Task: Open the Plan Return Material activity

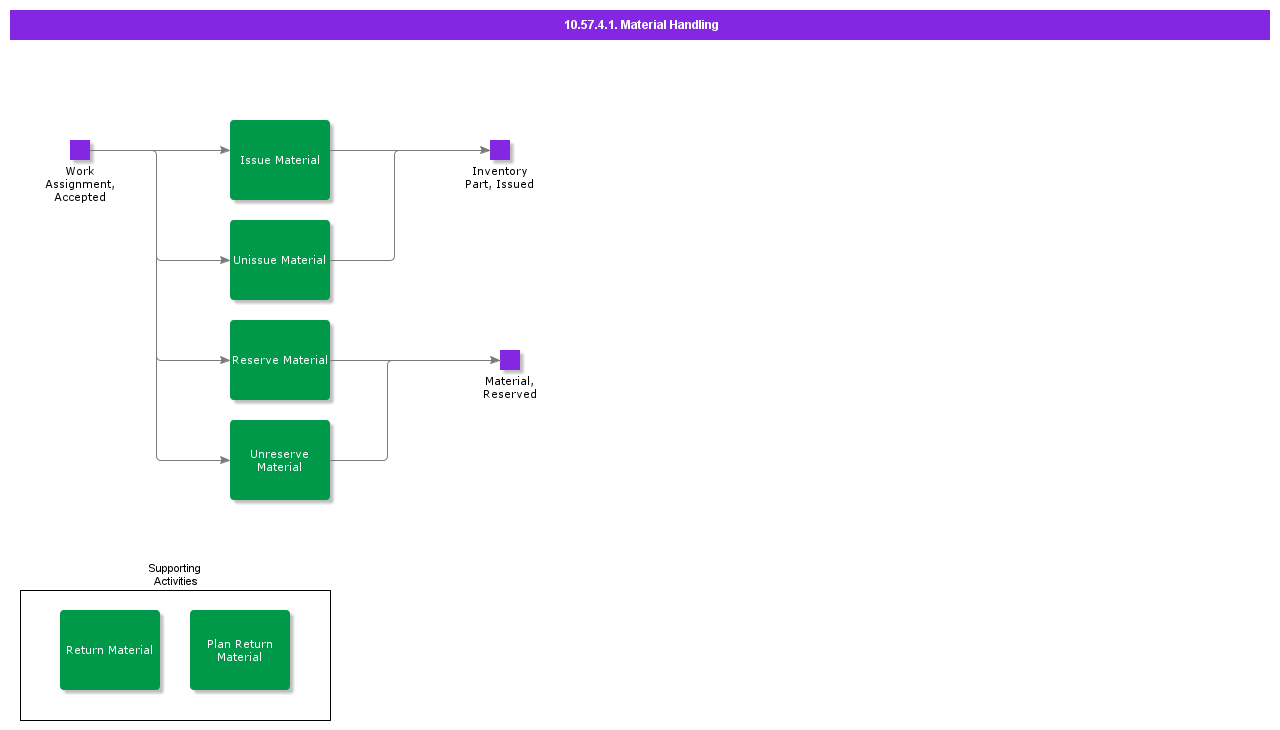Action: pos(240,650)
